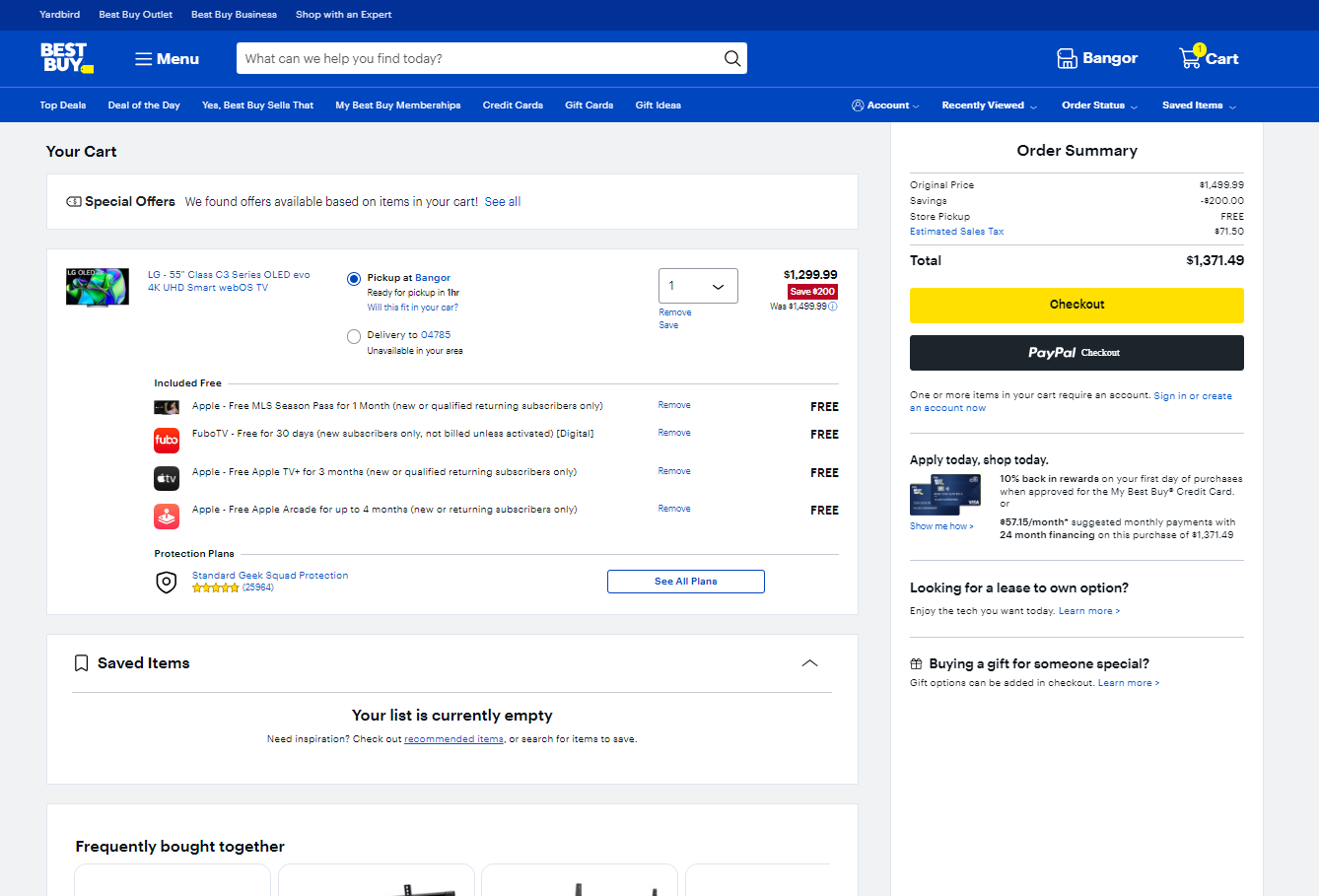
Task: Remove the MLS Season Pass offer
Action: coord(674,405)
